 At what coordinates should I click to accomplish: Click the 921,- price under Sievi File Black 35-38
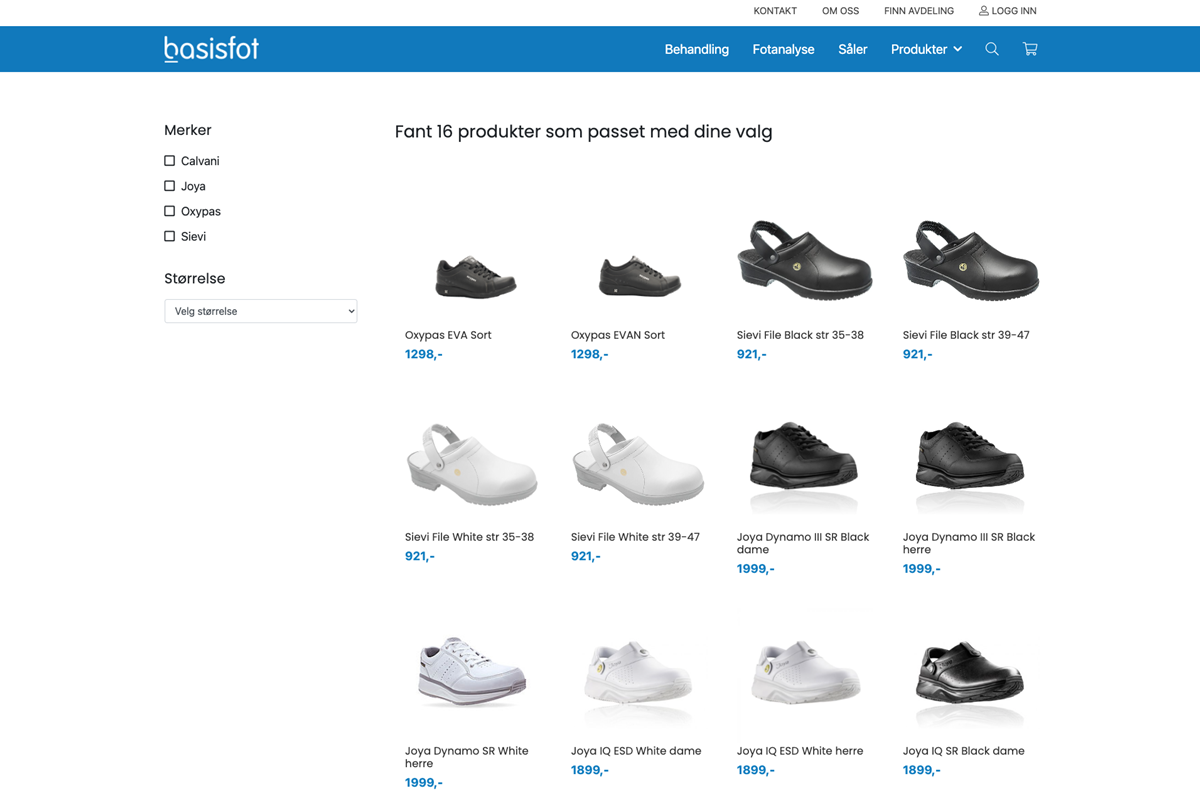coord(752,354)
